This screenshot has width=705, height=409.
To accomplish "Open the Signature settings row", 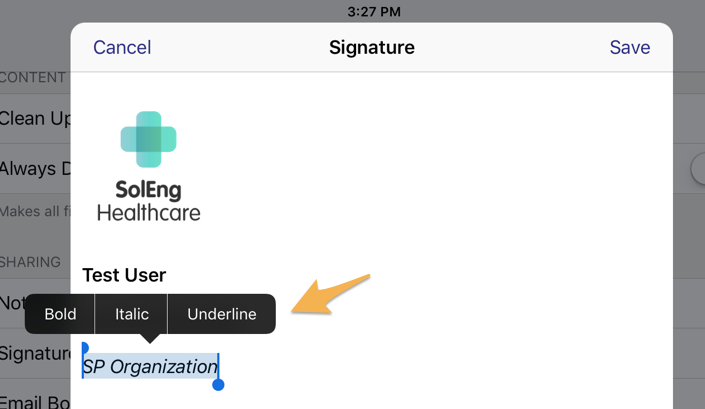I will pyautogui.click(x=35, y=353).
